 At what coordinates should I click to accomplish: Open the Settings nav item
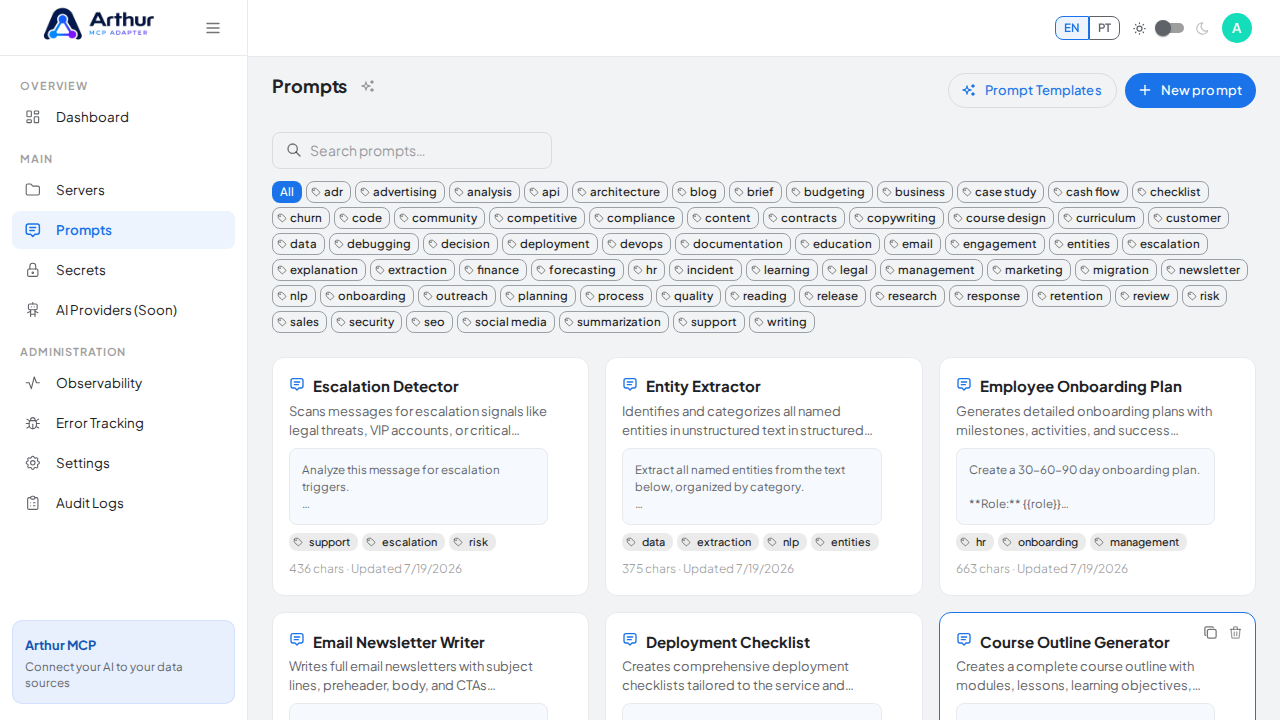tap(124, 463)
